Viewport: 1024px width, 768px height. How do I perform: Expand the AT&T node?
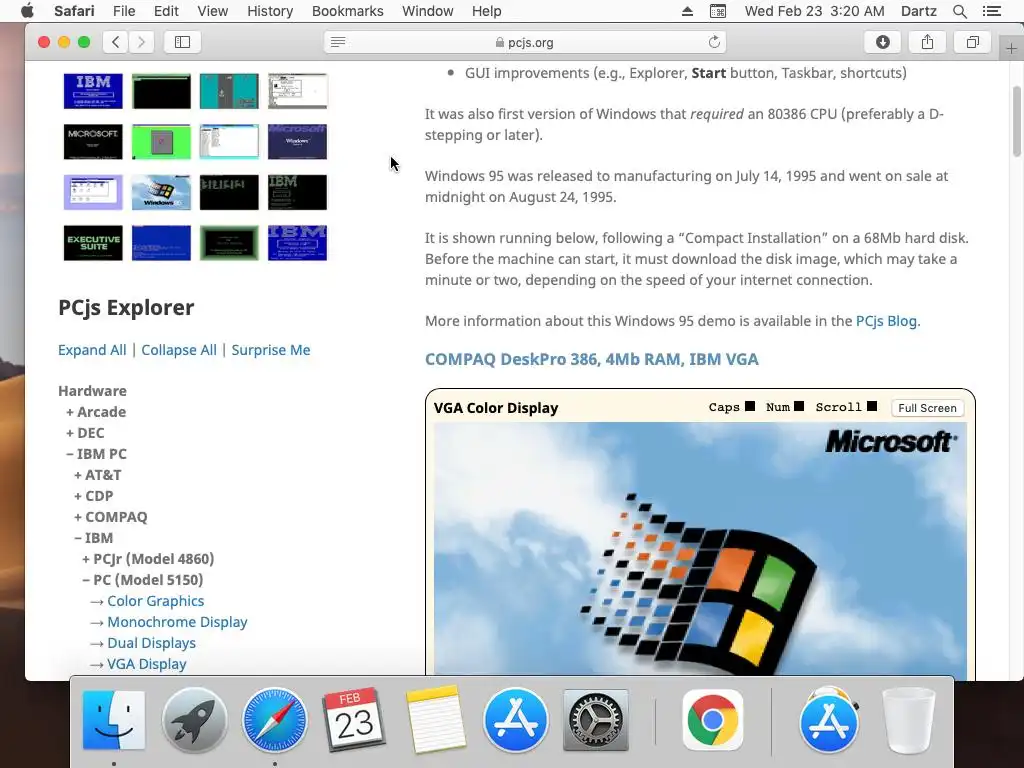[97, 475]
